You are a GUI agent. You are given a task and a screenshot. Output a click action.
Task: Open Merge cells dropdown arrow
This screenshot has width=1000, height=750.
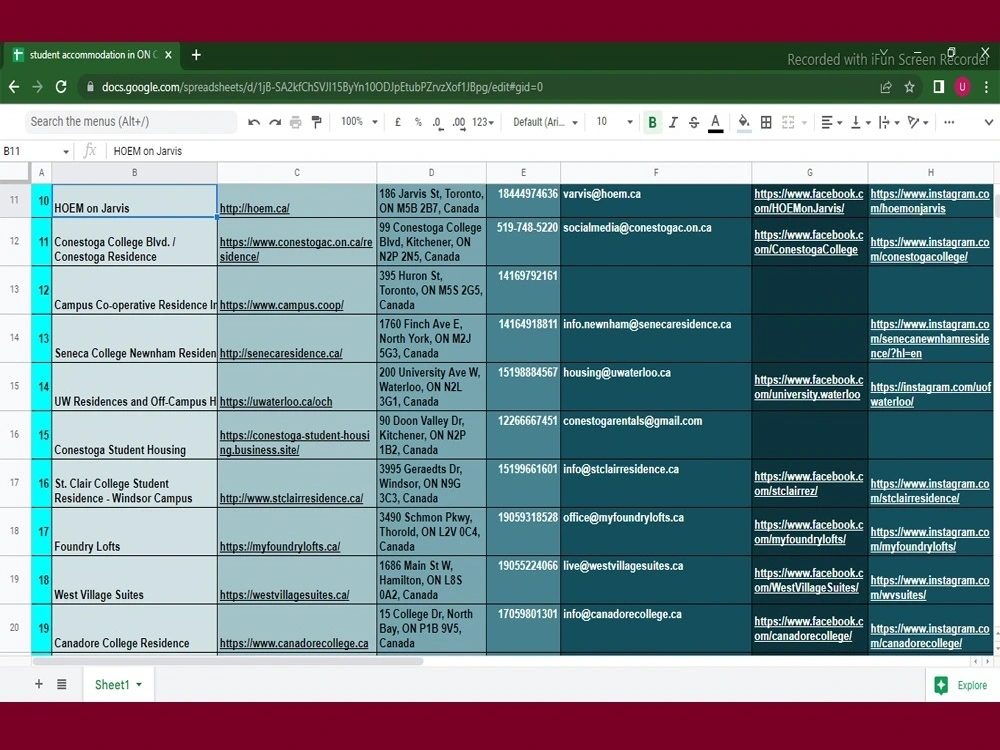pyautogui.click(x=804, y=122)
